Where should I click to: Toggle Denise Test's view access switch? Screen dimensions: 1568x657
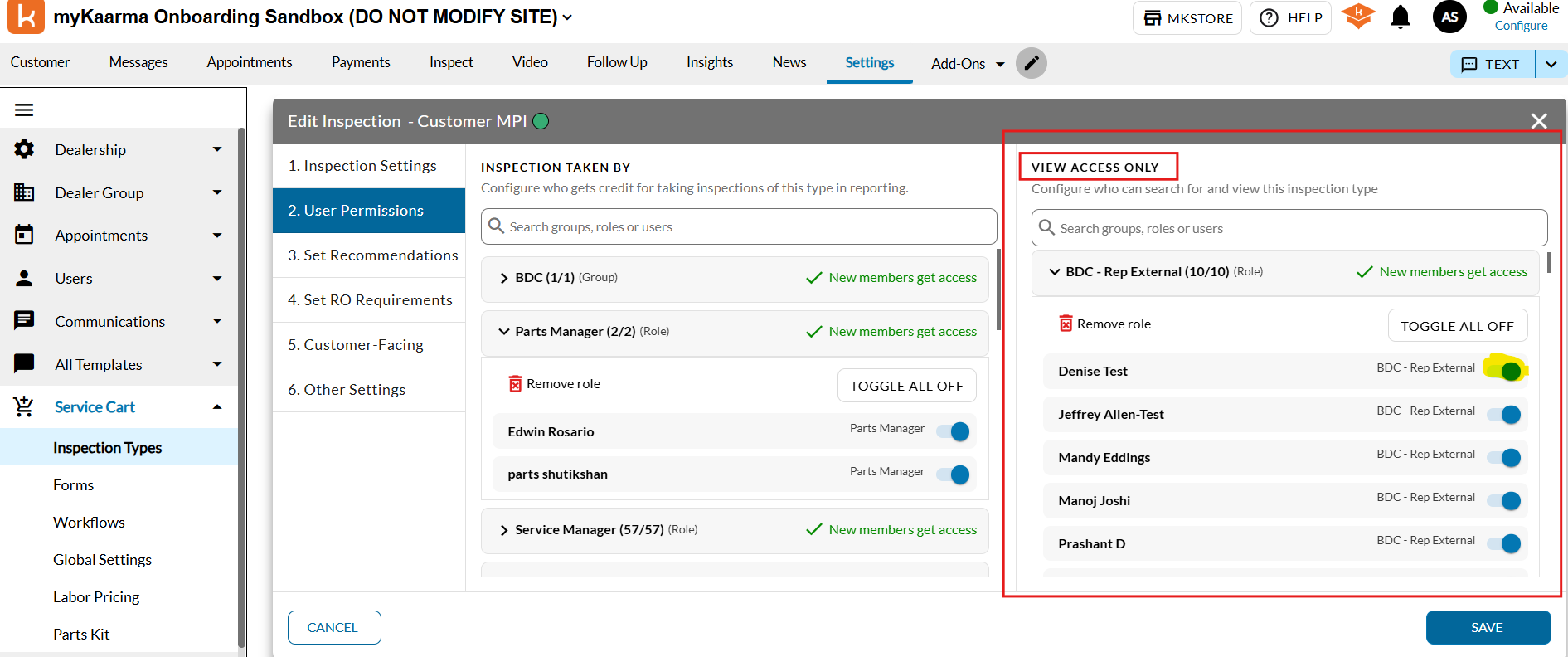pyautogui.click(x=1505, y=370)
